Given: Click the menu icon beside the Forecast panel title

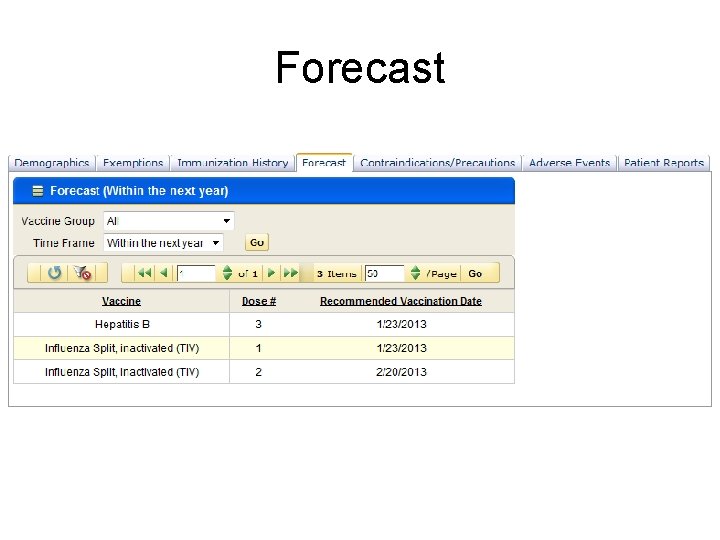Looking at the screenshot, I should [38, 191].
